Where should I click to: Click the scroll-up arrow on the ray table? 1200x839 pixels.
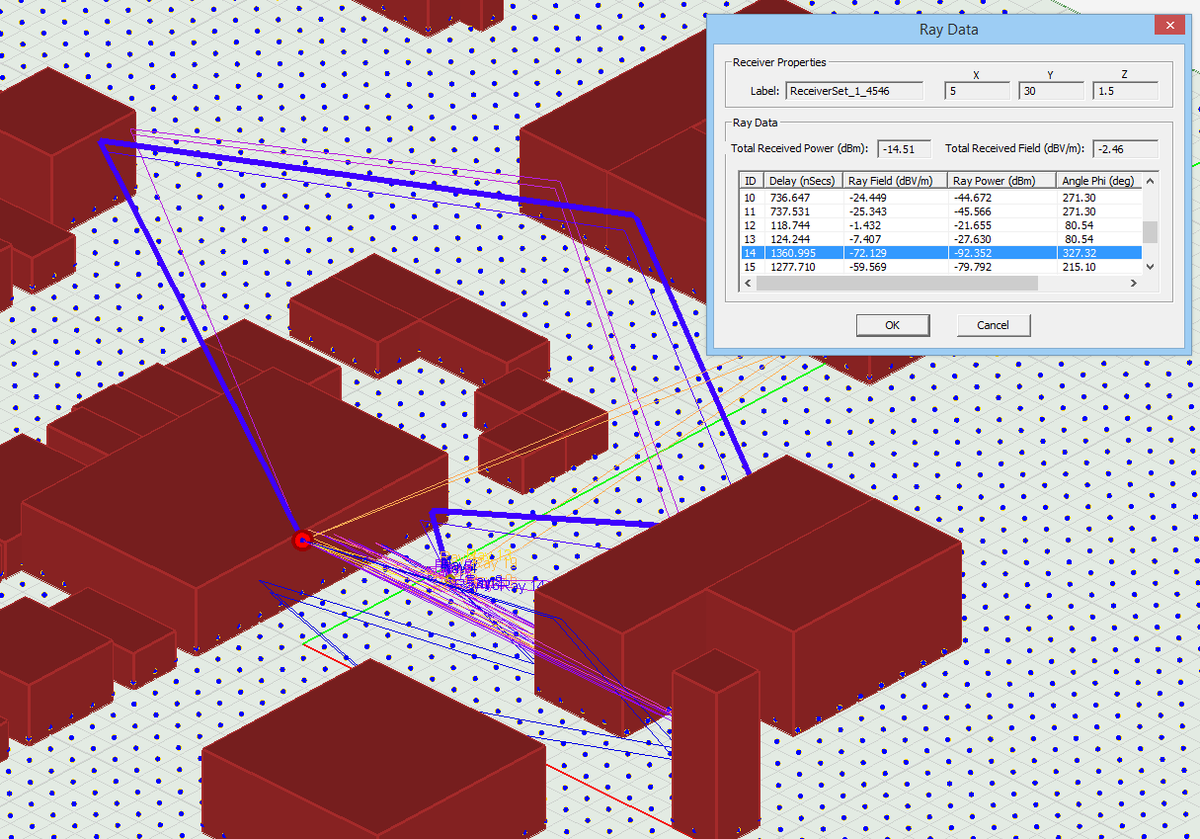click(1148, 180)
